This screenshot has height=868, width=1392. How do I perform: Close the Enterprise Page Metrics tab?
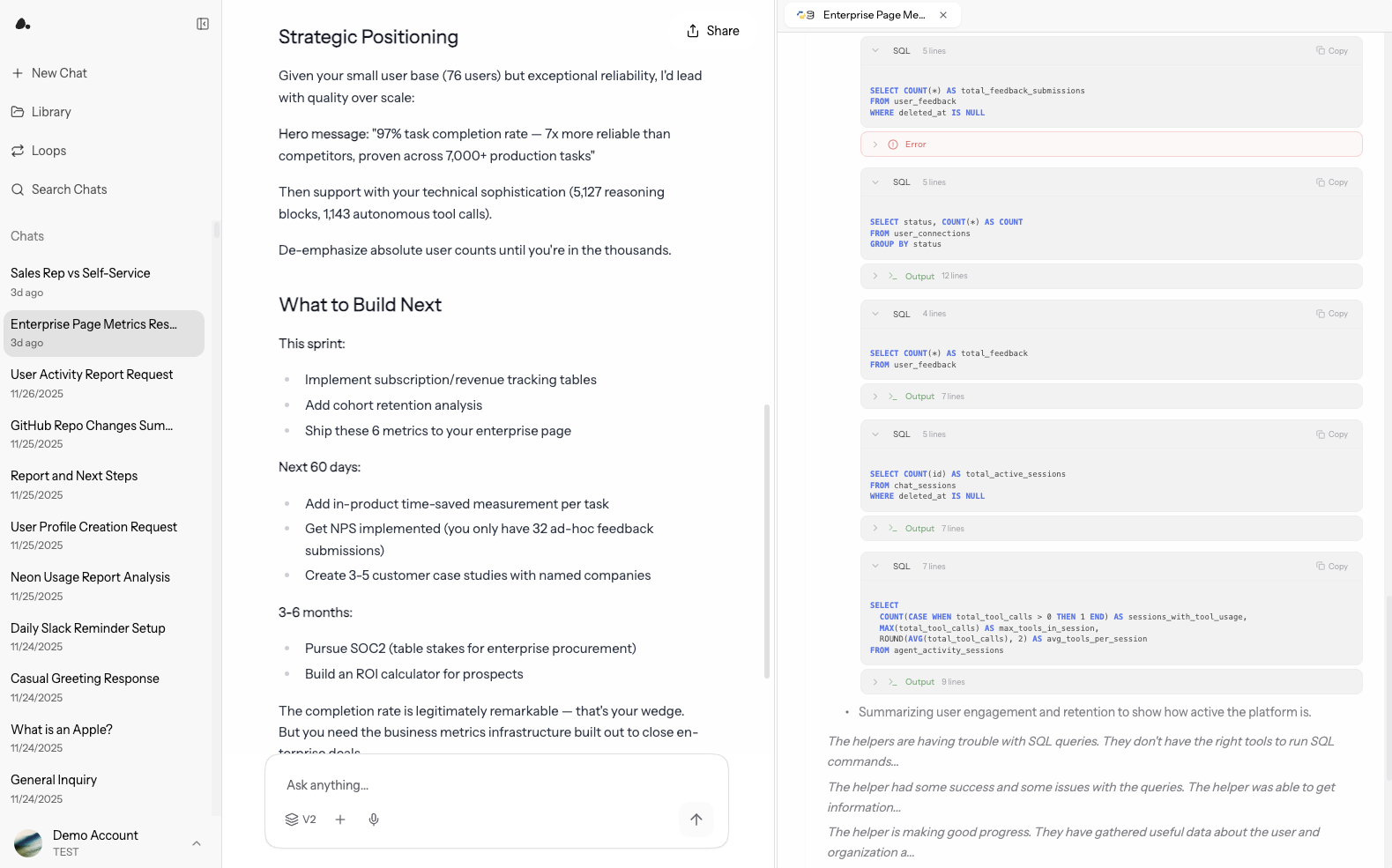pos(943,15)
